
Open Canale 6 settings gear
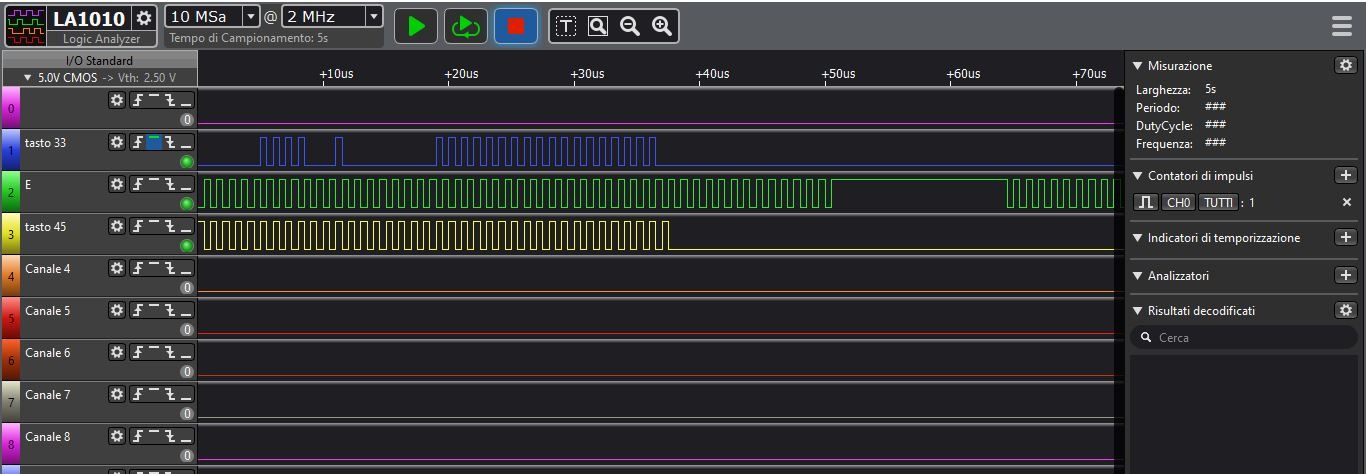pyautogui.click(x=117, y=353)
